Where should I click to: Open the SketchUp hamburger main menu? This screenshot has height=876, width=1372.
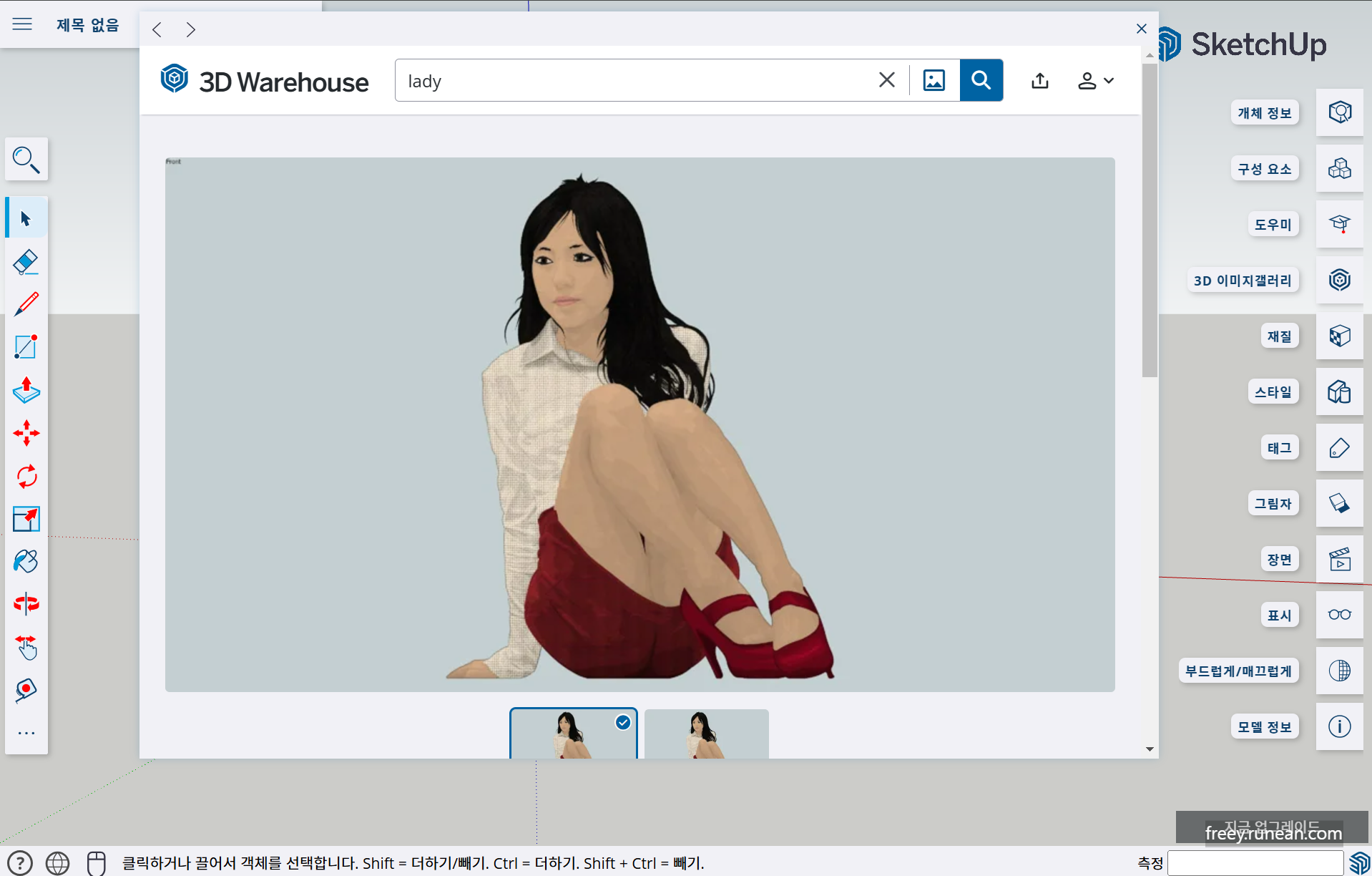pos(22,24)
